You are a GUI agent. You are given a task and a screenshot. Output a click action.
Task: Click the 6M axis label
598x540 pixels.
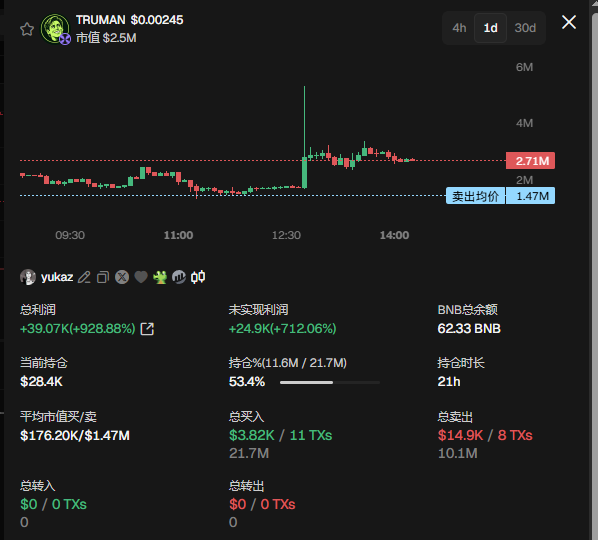(x=524, y=67)
